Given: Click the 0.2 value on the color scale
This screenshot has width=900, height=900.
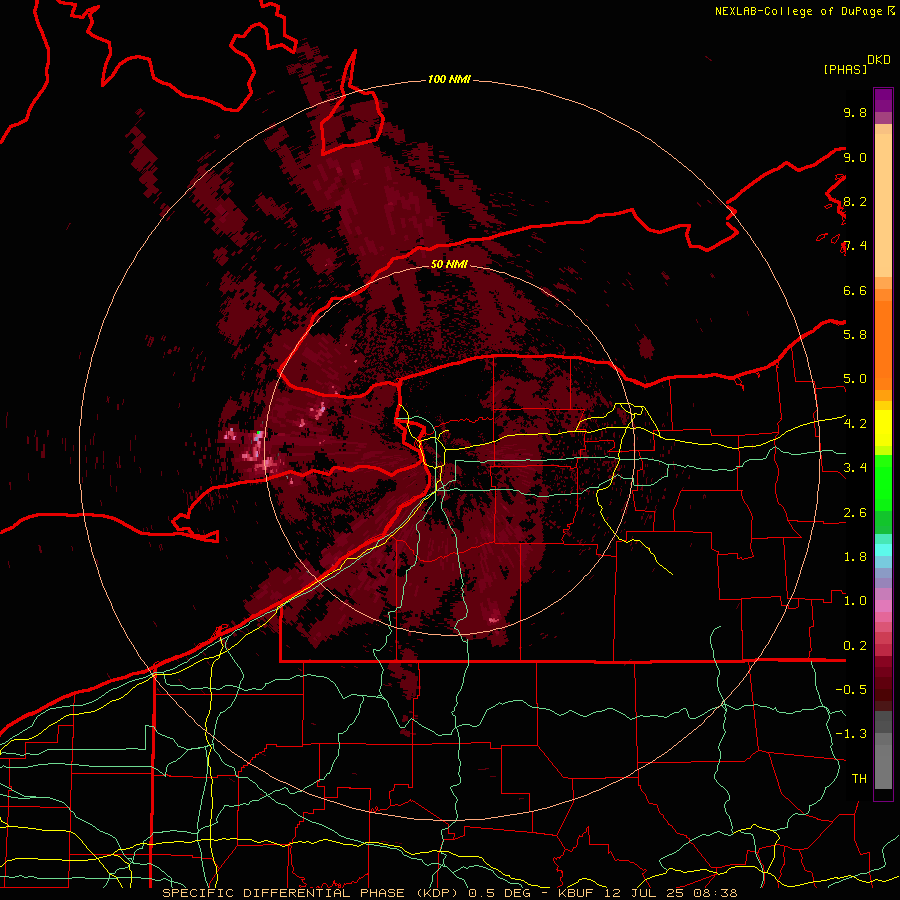Looking at the screenshot, I should point(855,646).
